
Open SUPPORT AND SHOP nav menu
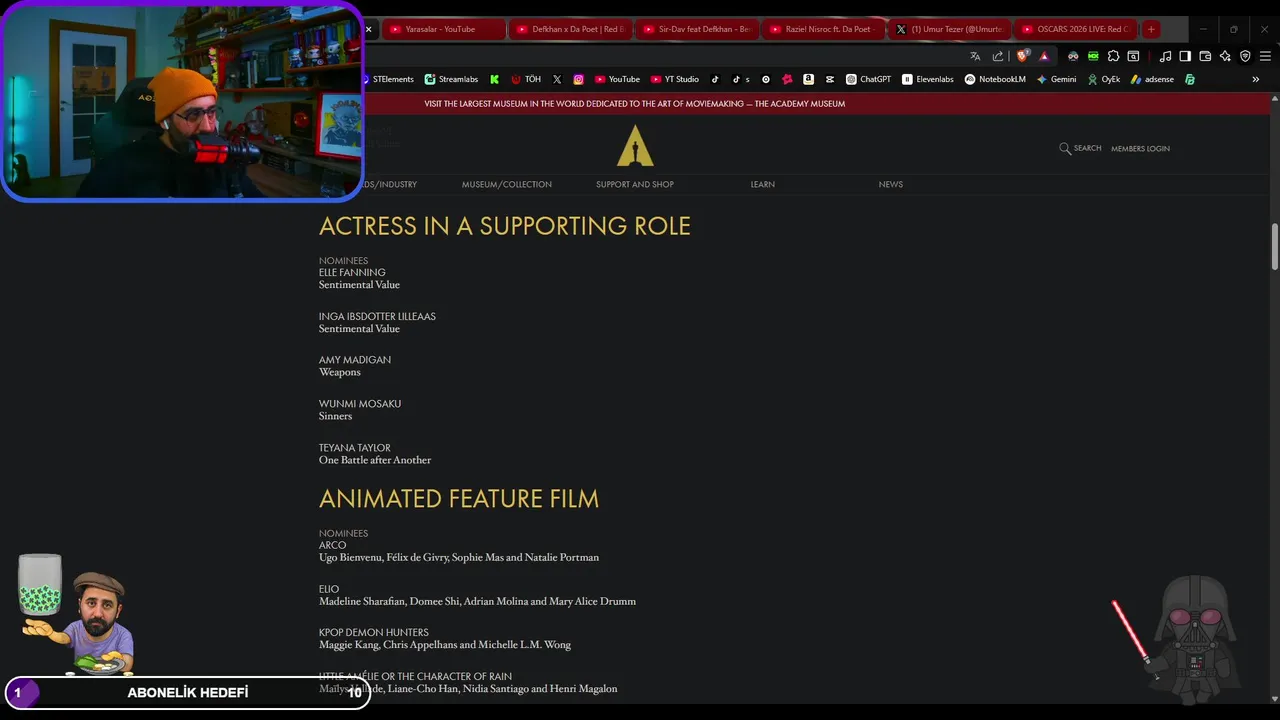click(x=635, y=184)
